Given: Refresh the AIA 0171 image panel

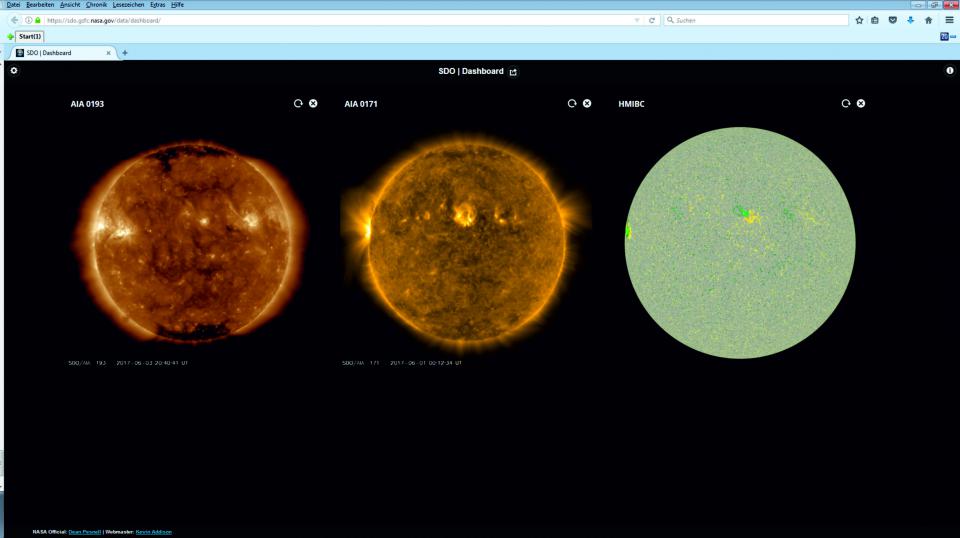Looking at the screenshot, I should coord(572,104).
